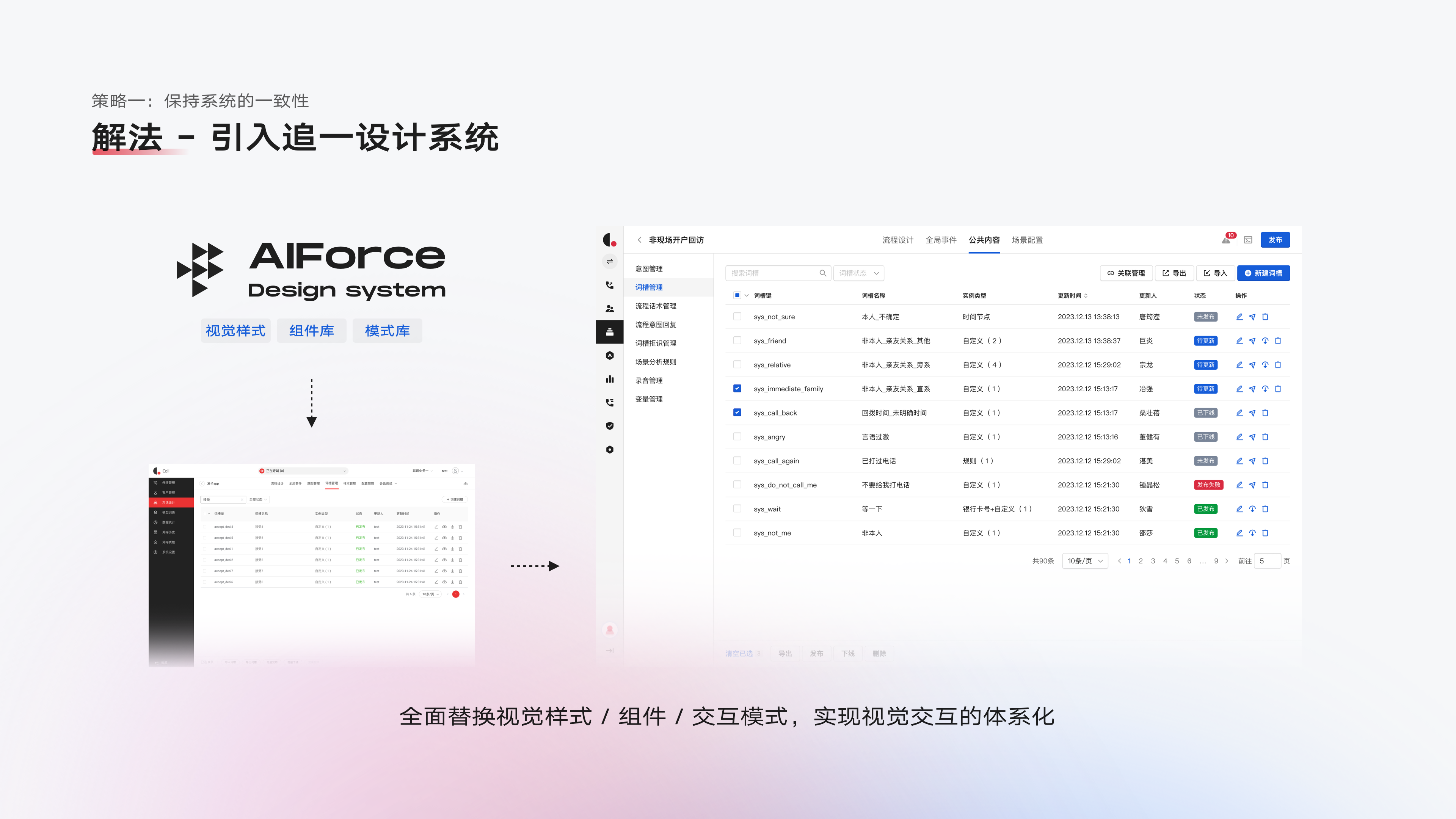Check the sys_not_sure row checkbox
This screenshot has width=1456, height=819.
[737, 317]
